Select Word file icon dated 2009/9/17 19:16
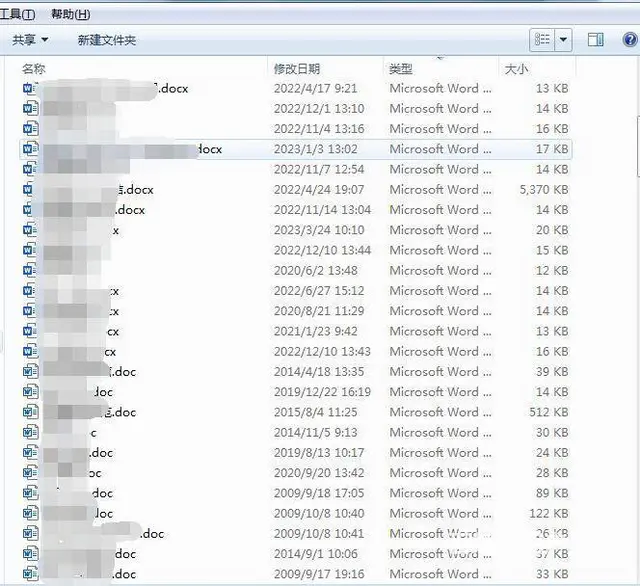640x586 pixels. (30, 574)
